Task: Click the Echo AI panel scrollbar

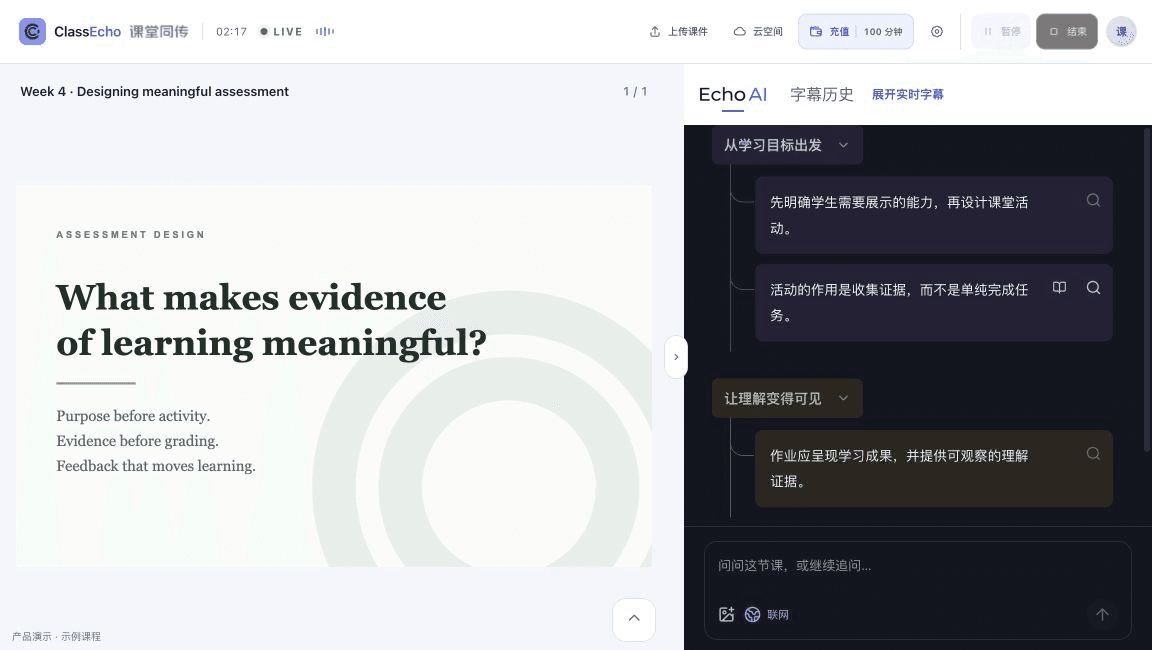Action: [1148, 290]
